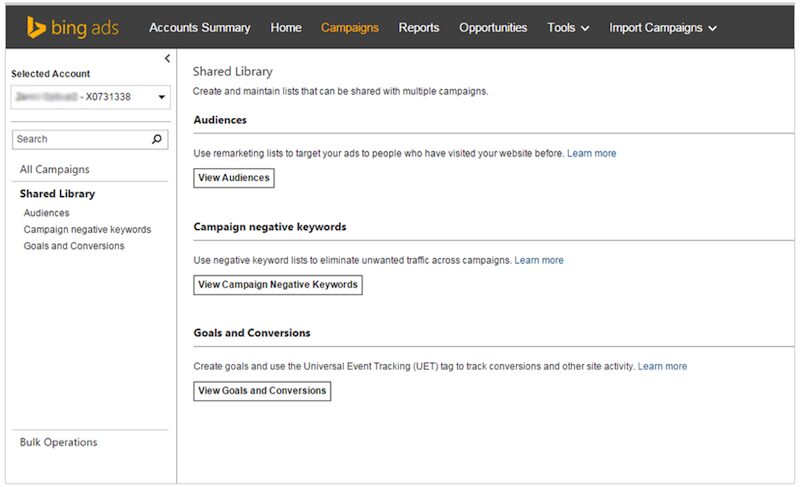Open the Selected Account dropdown
Screen dimensions: 800x487
(x=161, y=97)
